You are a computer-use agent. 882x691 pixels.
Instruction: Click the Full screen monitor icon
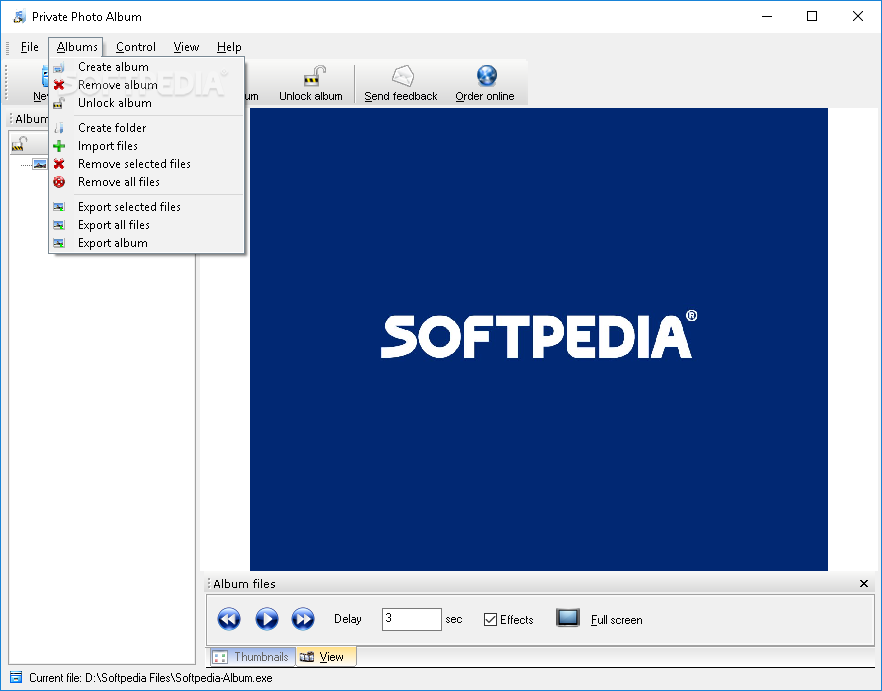pos(568,618)
